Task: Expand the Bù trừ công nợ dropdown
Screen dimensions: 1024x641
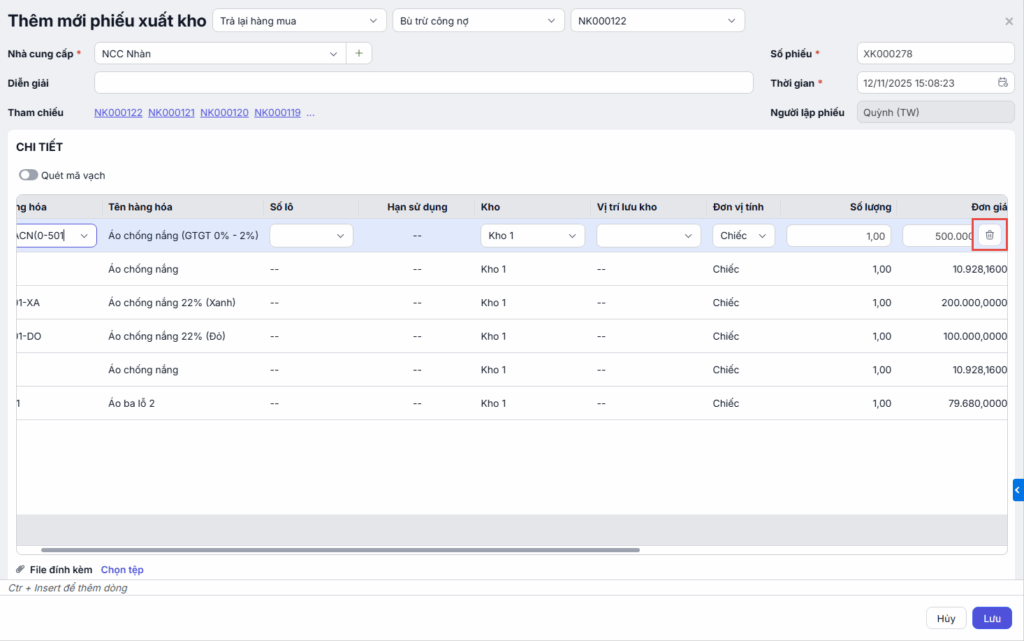Action: (x=478, y=21)
